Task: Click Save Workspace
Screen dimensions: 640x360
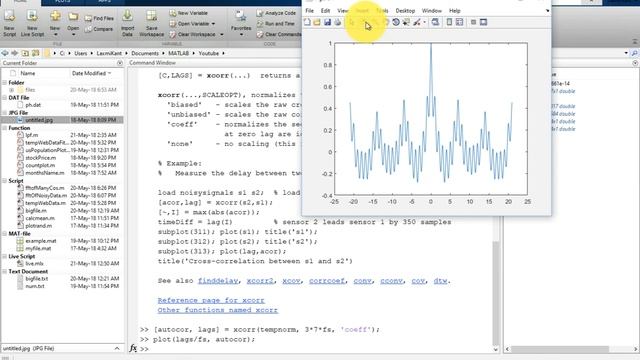Action: click(x=151, y=23)
